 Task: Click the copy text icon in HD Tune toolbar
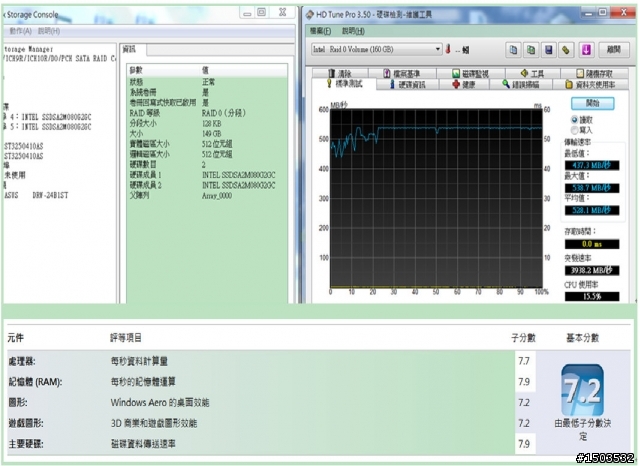[513, 50]
